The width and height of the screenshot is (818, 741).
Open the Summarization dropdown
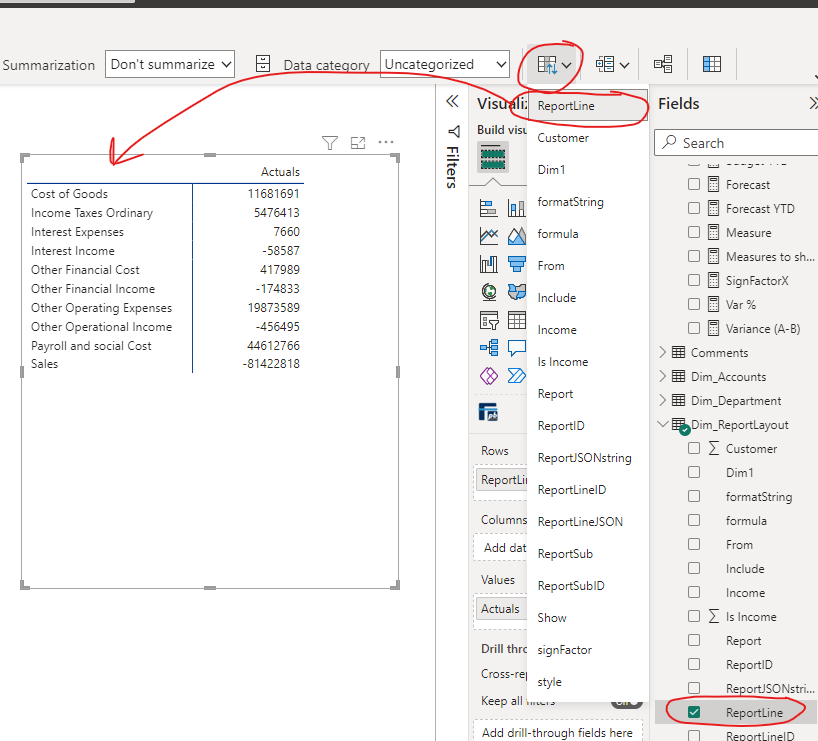[x=169, y=64]
